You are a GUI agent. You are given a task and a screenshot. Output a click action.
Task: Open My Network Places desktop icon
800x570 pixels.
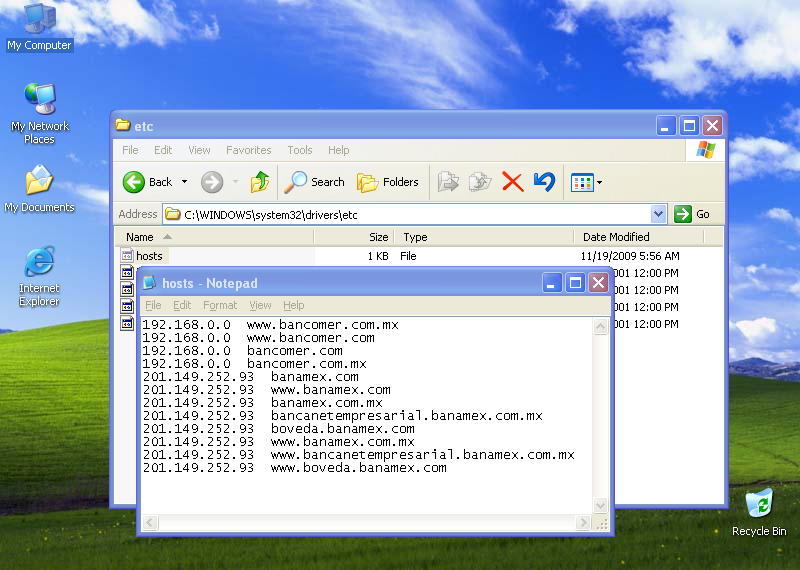(39, 113)
